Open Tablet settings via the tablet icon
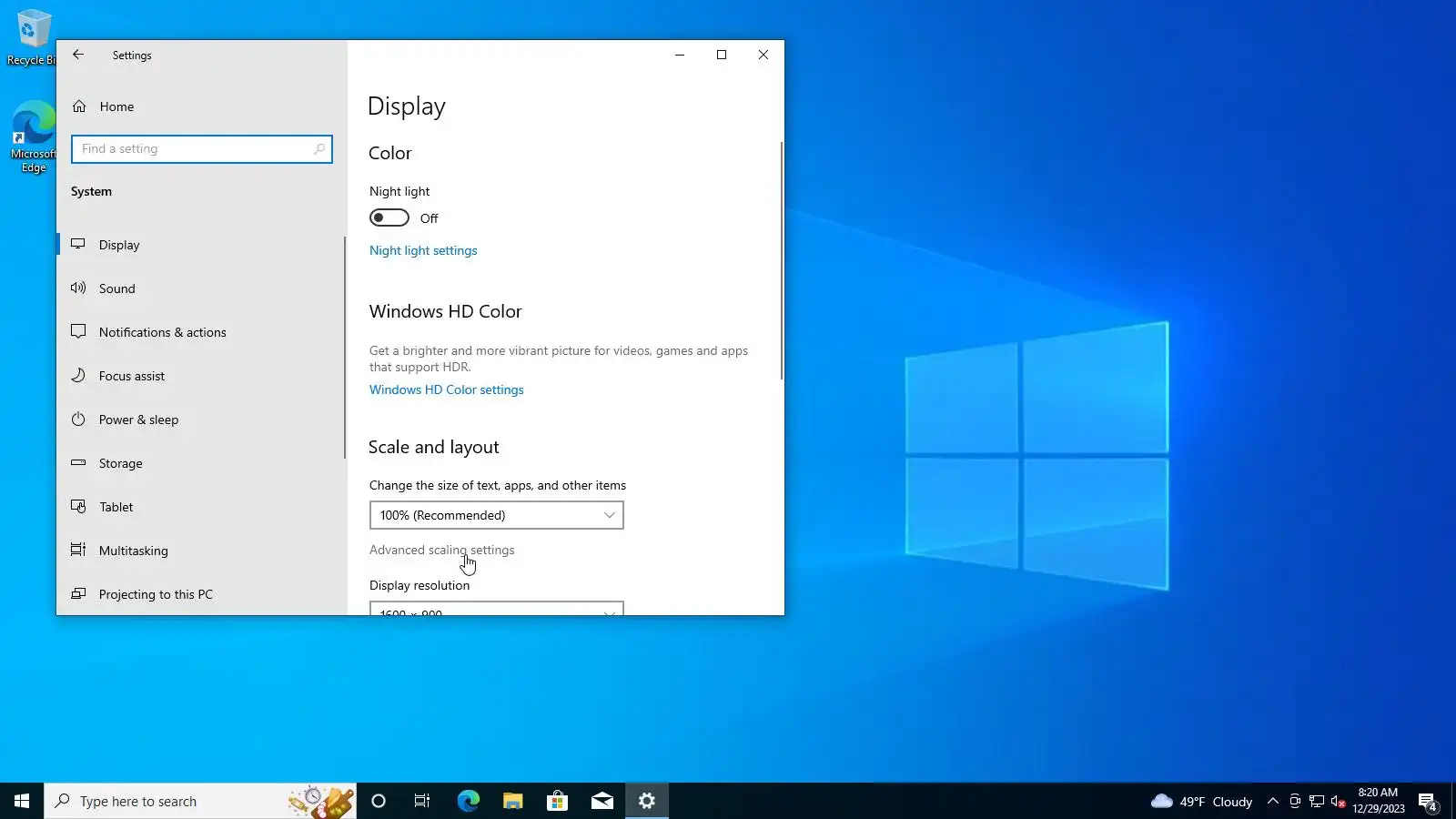Image resolution: width=1456 pixels, height=819 pixels. pos(78,507)
